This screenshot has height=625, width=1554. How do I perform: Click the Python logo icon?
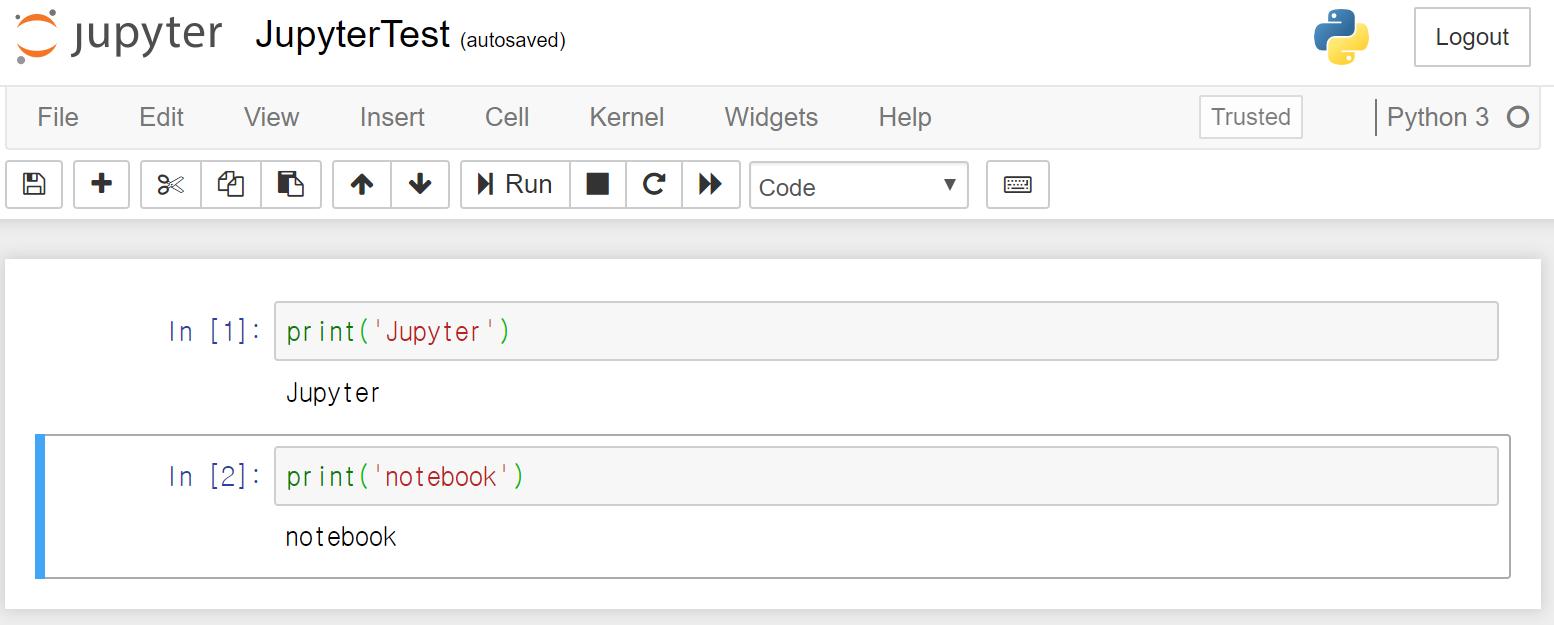[x=1341, y=37]
